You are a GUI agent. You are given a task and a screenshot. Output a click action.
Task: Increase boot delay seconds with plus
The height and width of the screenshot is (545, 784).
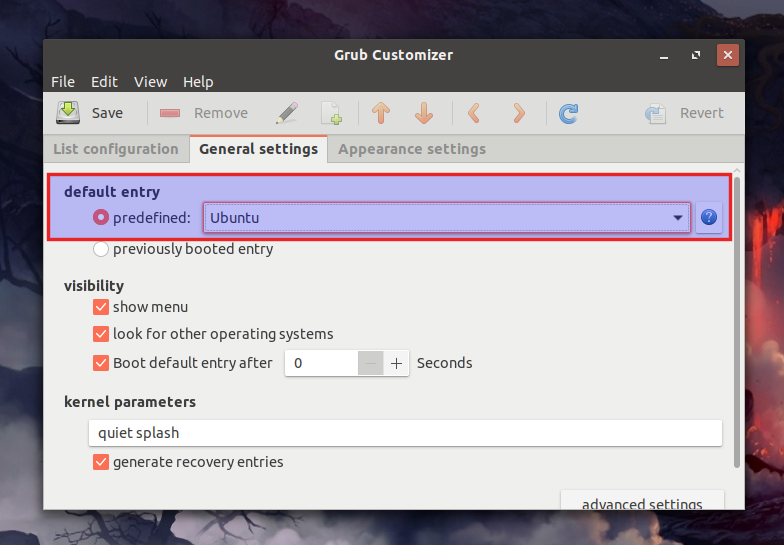pos(397,363)
